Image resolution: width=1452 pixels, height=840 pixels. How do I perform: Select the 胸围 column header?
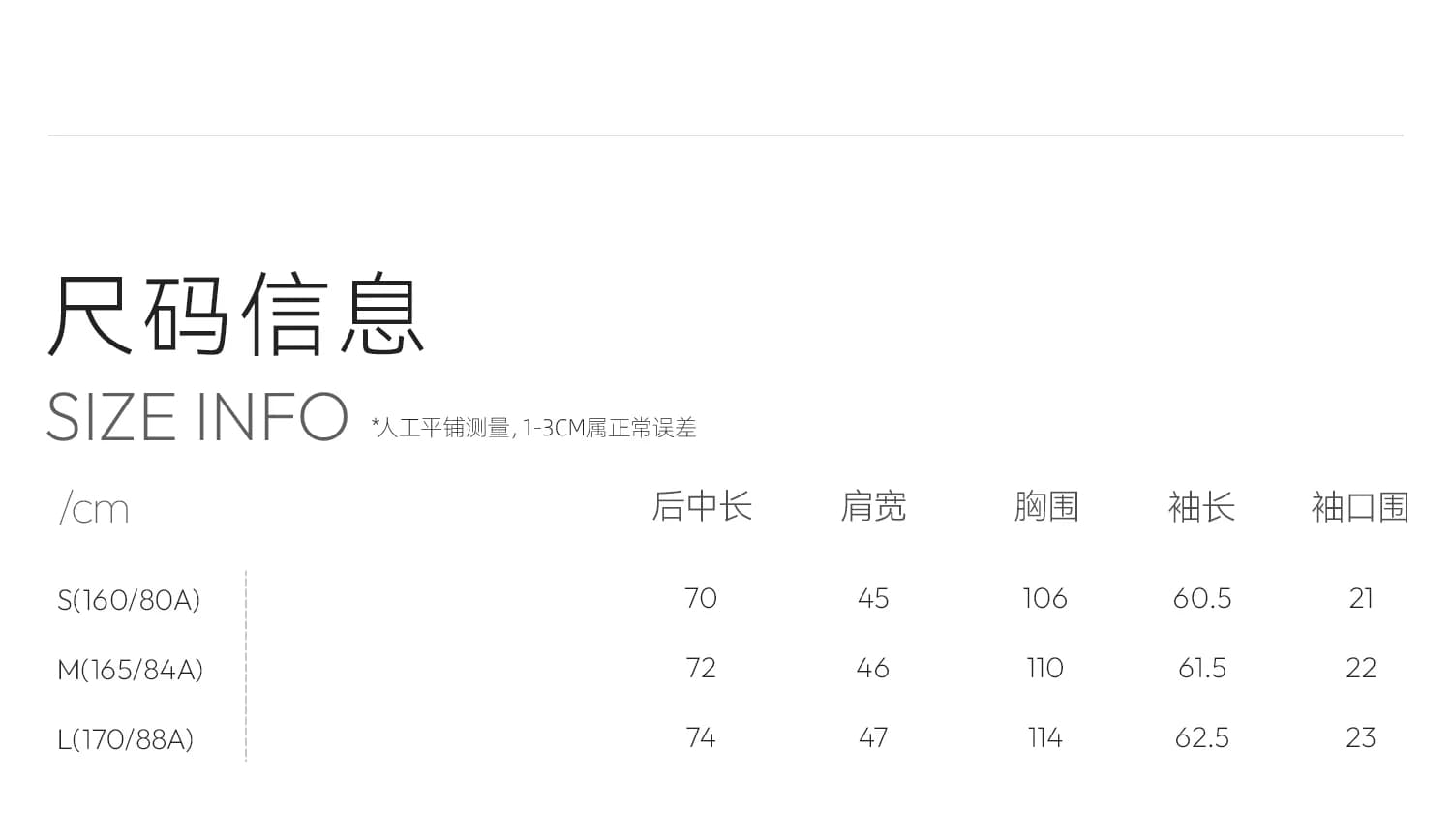[x=1046, y=506]
